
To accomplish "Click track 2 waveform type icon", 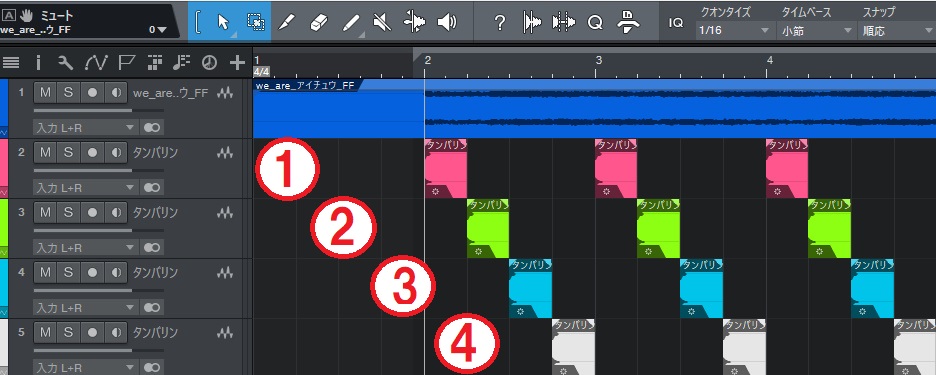I will (225, 153).
